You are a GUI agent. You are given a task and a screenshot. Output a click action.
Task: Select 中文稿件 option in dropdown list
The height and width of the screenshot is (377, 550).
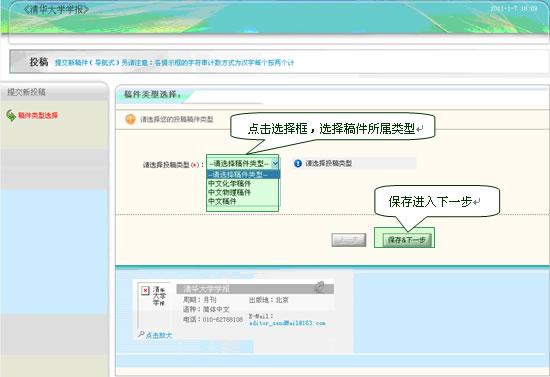[x=222, y=201]
